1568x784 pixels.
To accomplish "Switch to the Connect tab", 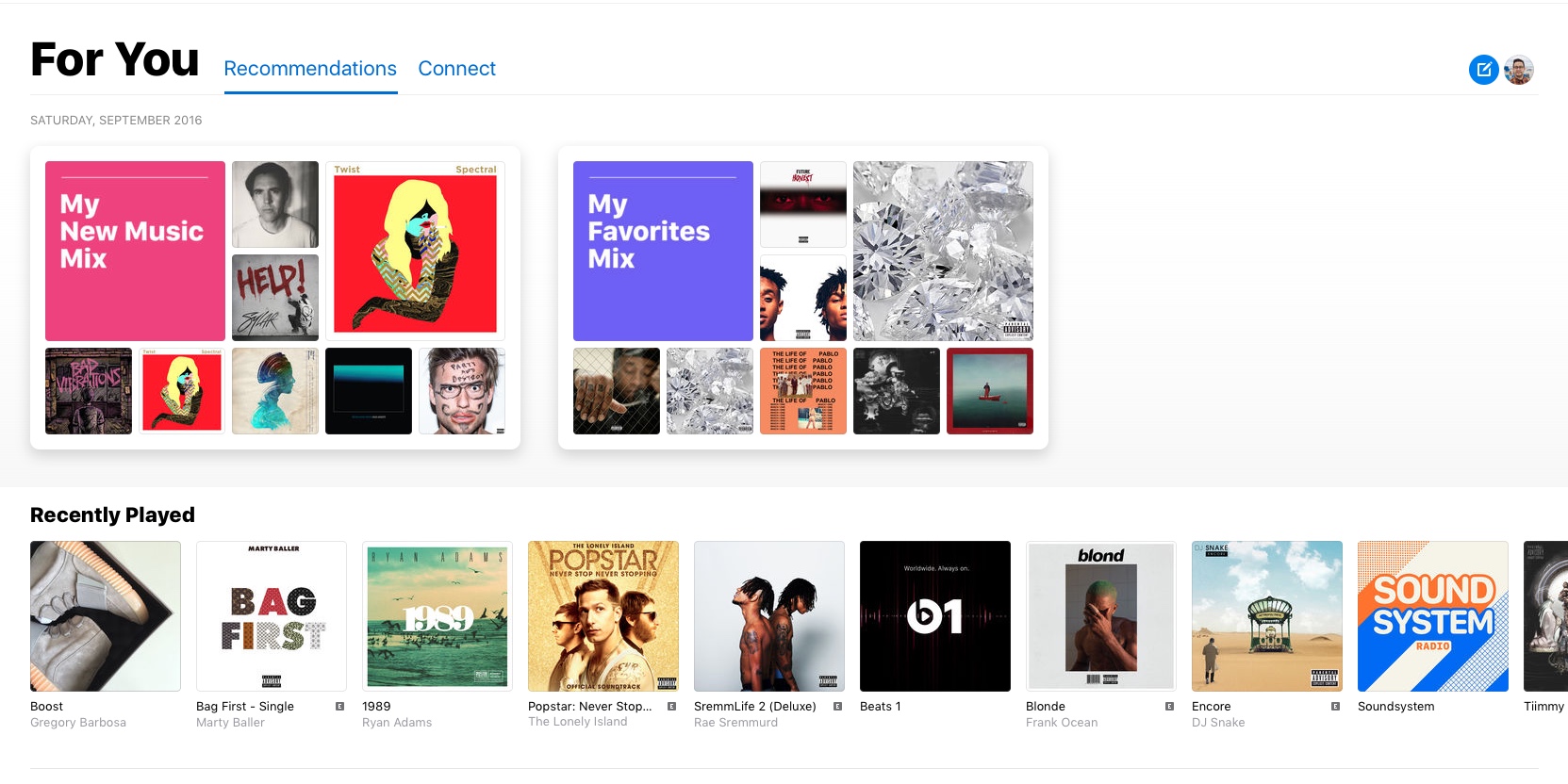I will 456,69.
